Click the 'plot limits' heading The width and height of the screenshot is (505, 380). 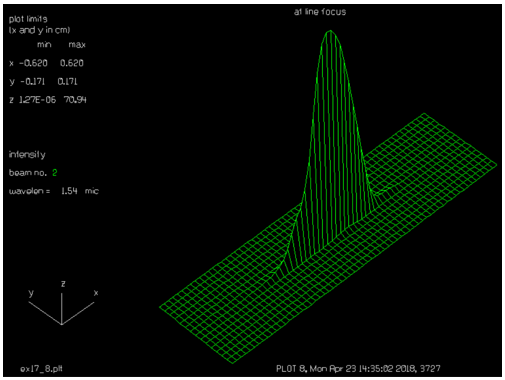coord(28,19)
